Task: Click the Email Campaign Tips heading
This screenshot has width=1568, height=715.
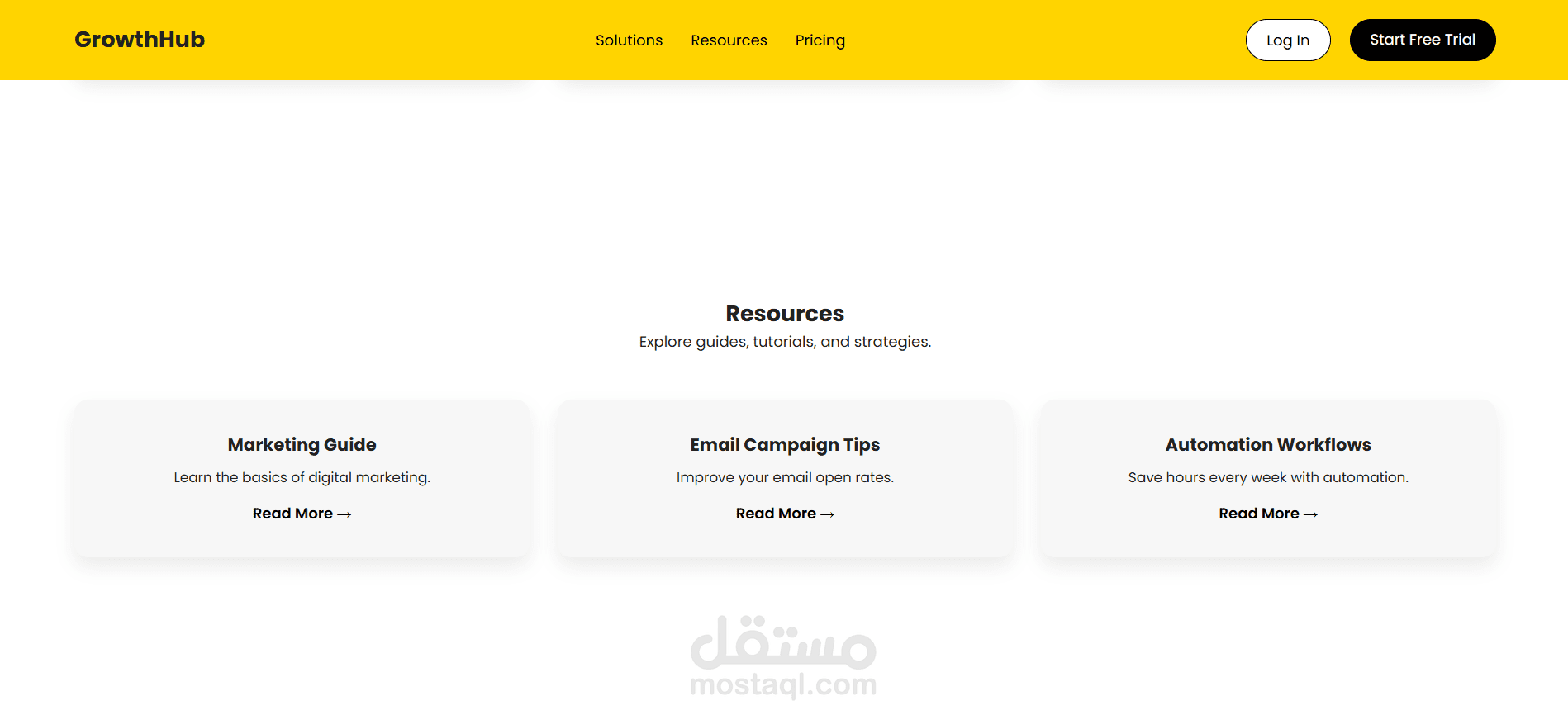Action: (785, 445)
